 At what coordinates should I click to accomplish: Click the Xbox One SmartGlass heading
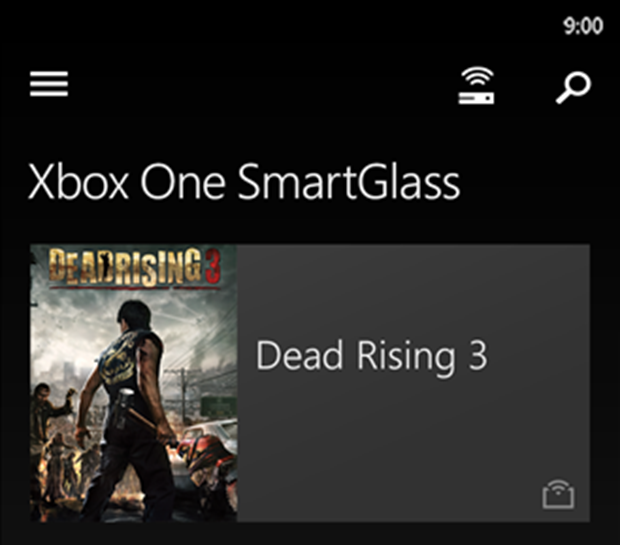click(244, 182)
